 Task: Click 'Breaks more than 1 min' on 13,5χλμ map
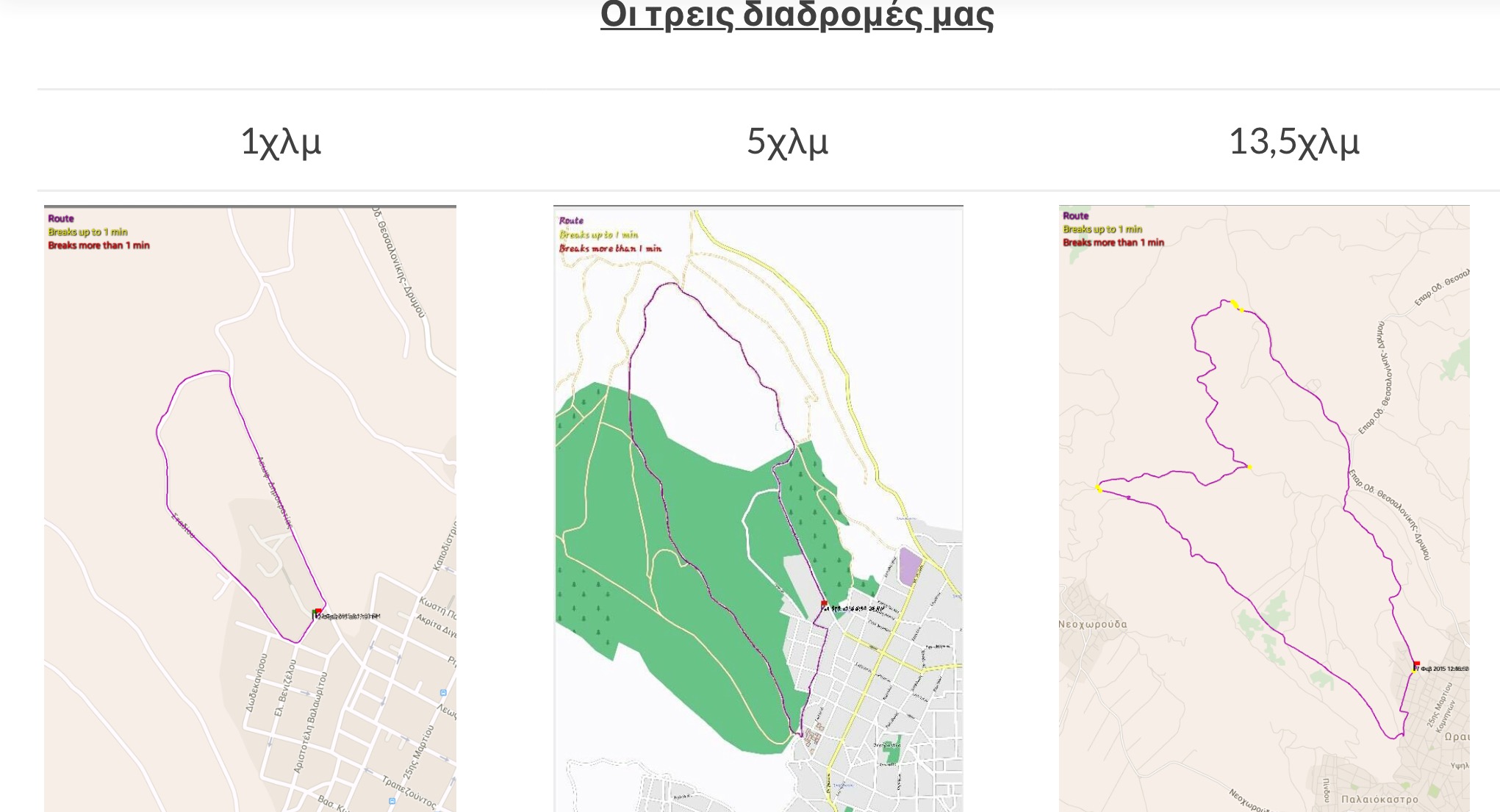1113,242
